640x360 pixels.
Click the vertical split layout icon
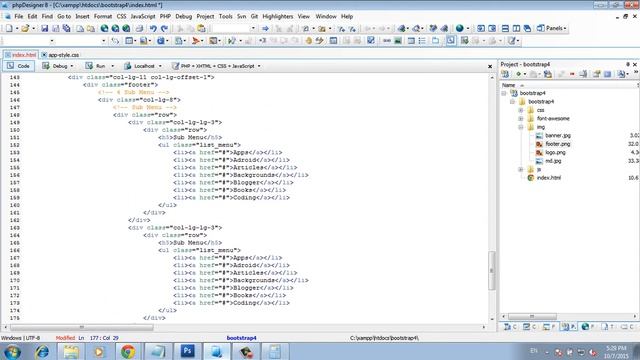516,28
